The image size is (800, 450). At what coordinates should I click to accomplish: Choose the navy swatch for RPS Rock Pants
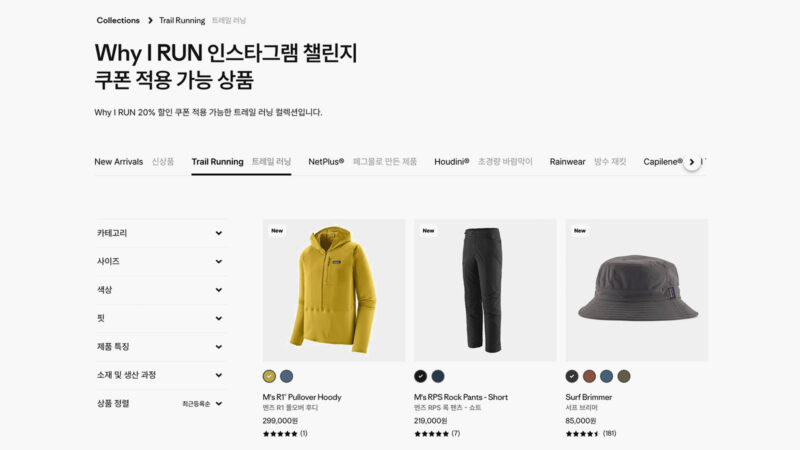pyautogui.click(x=438, y=377)
